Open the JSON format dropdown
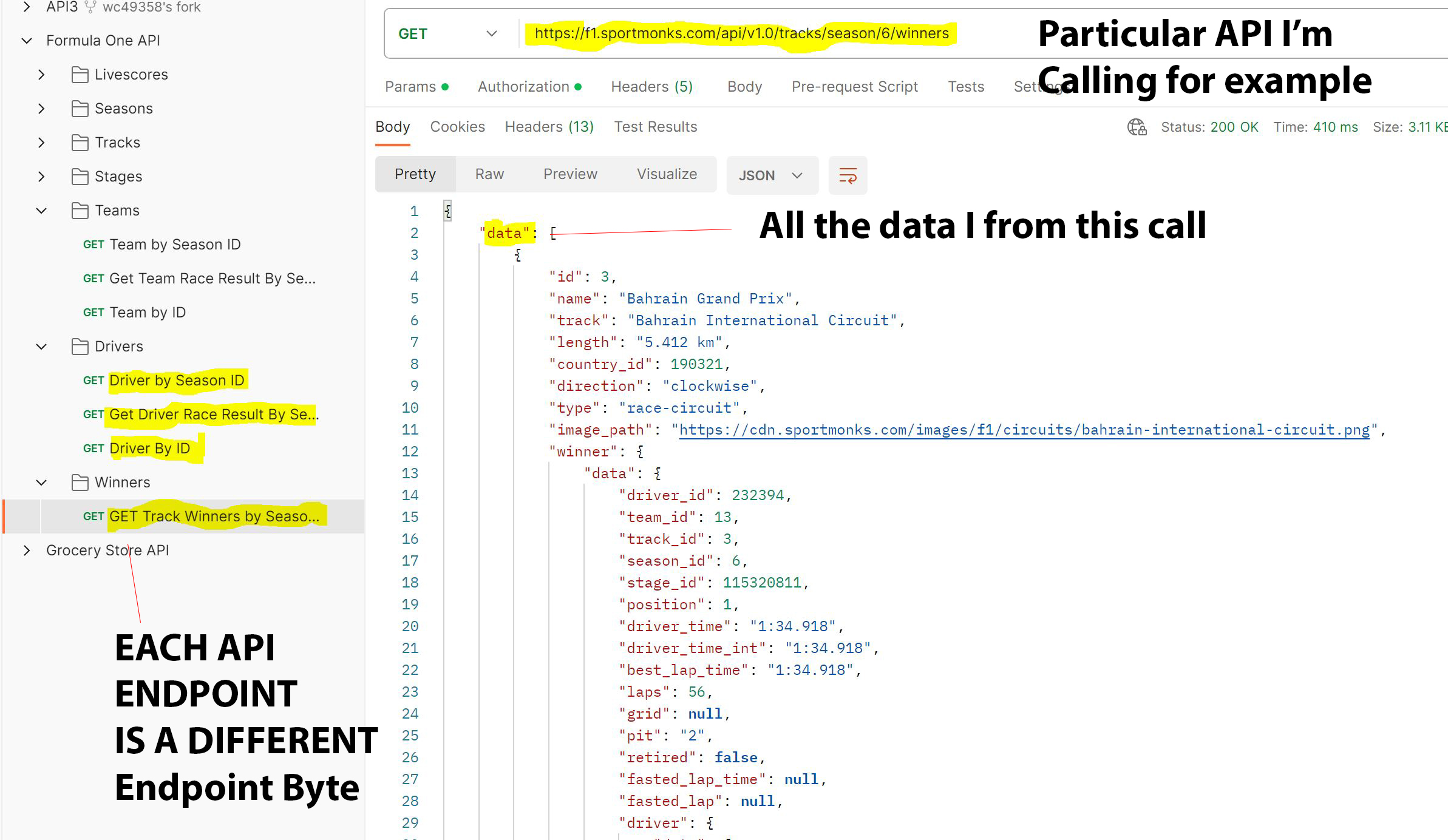 (x=771, y=175)
